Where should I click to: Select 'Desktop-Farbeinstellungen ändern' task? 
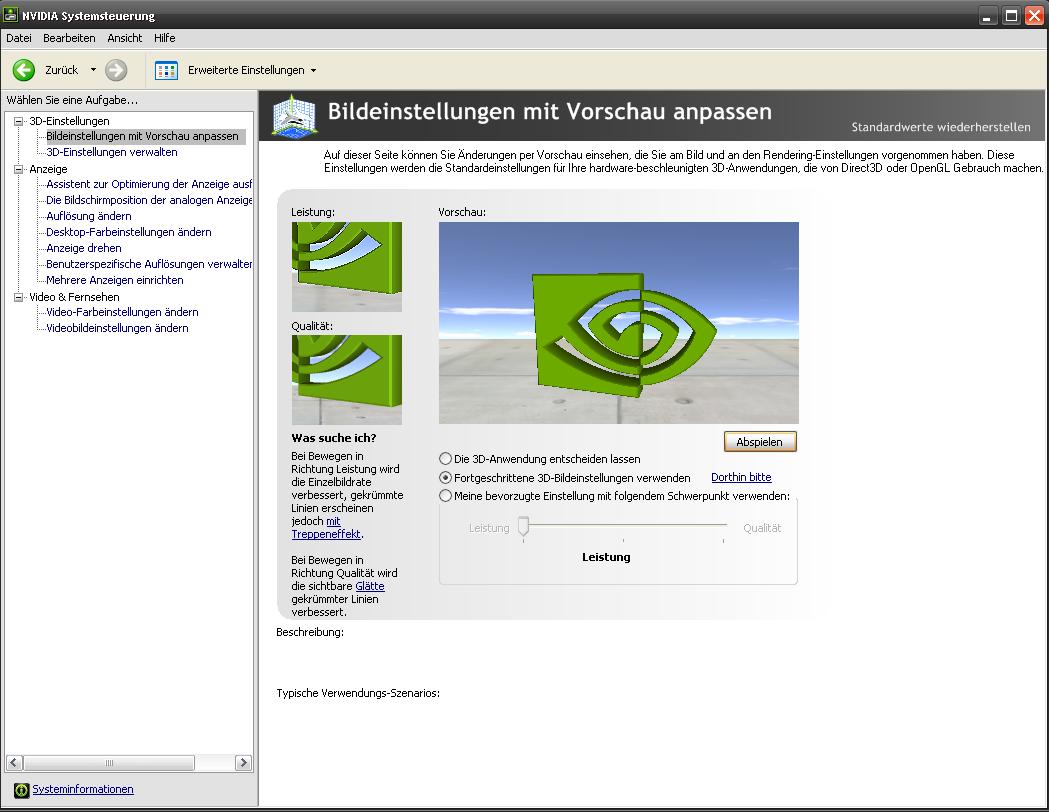[128, 232]
